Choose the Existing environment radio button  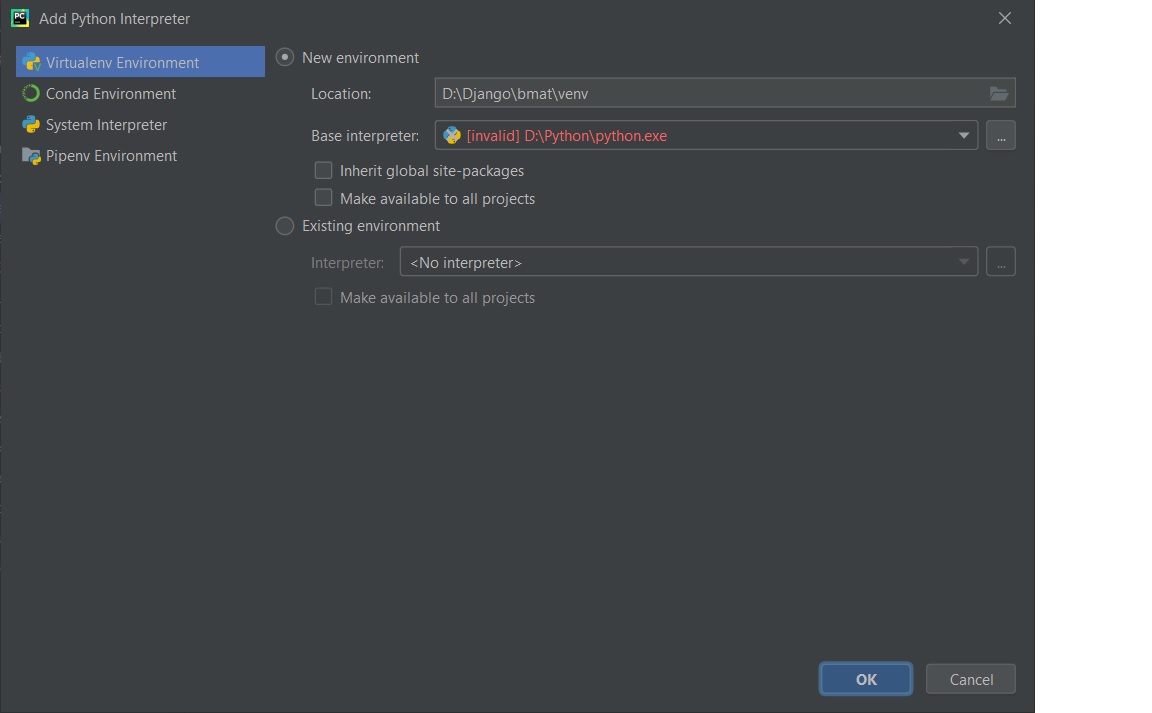pos(284,226)
